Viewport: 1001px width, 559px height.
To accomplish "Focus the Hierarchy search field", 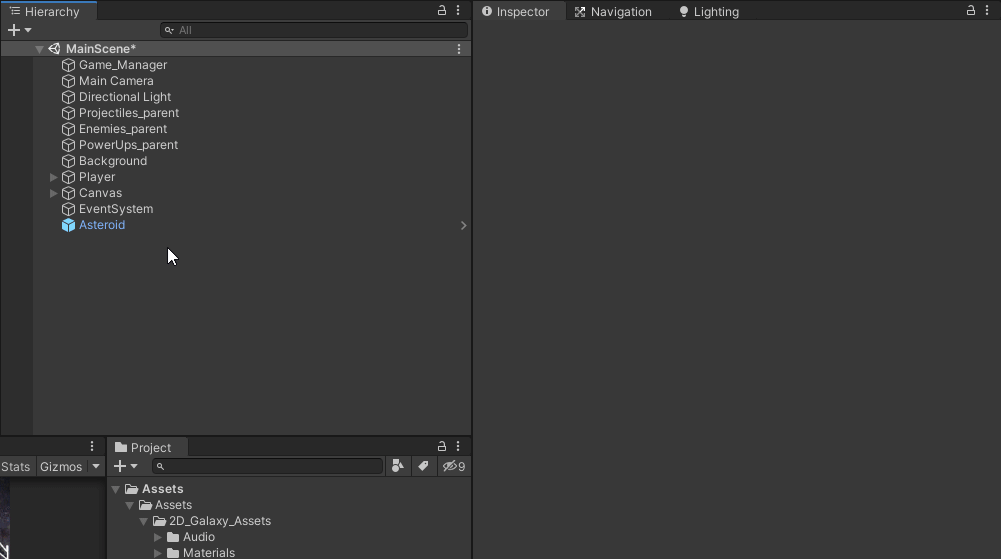I will tap(314, 30).
